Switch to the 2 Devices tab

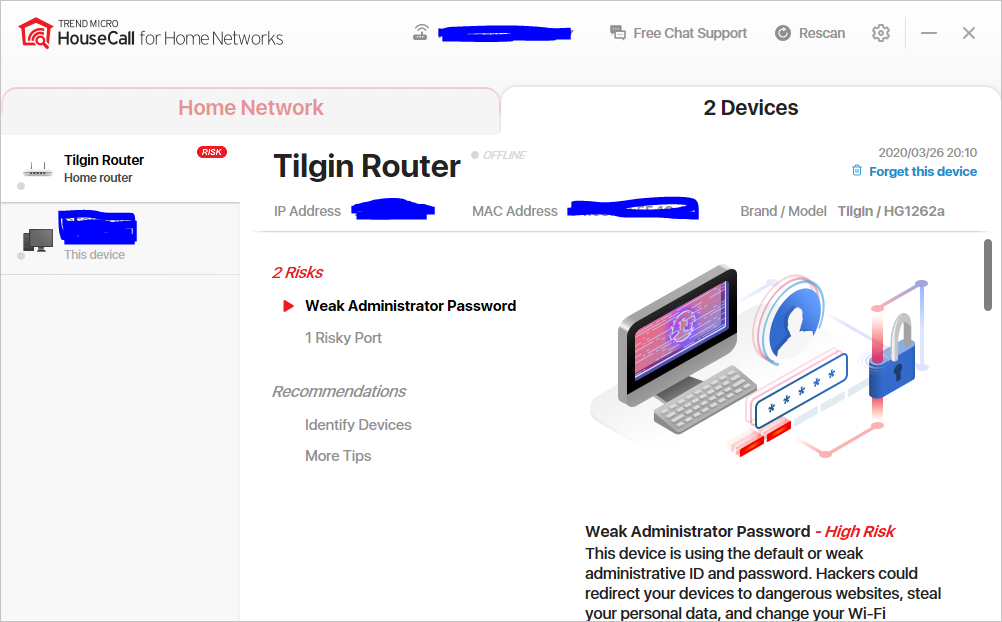tap(751, 108)
